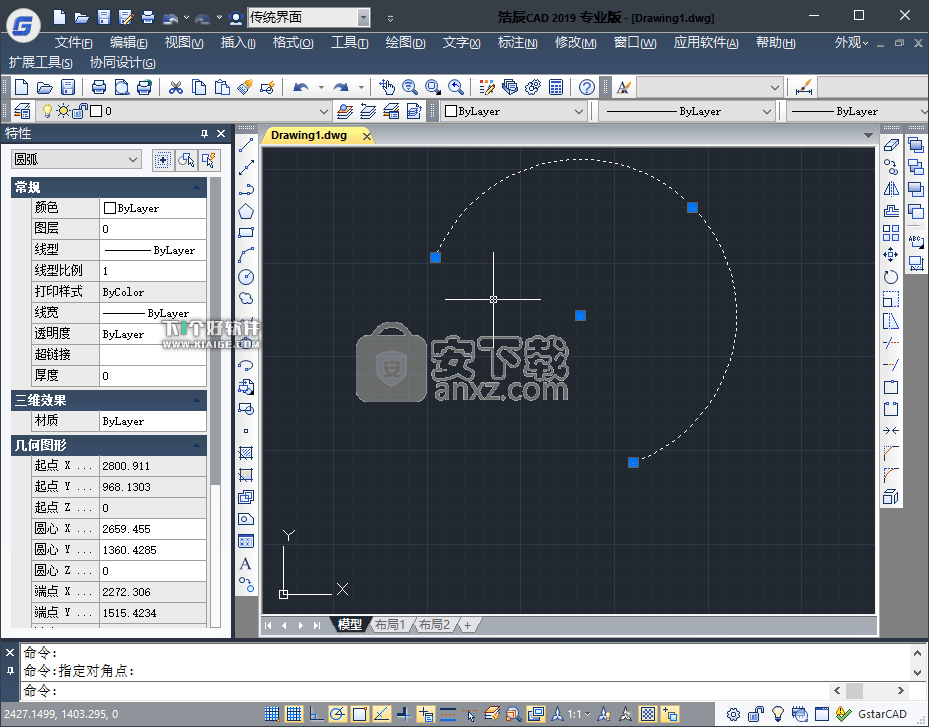929x727 pixels.
Task: Select the Array tool
Action: tap(891, 233)
